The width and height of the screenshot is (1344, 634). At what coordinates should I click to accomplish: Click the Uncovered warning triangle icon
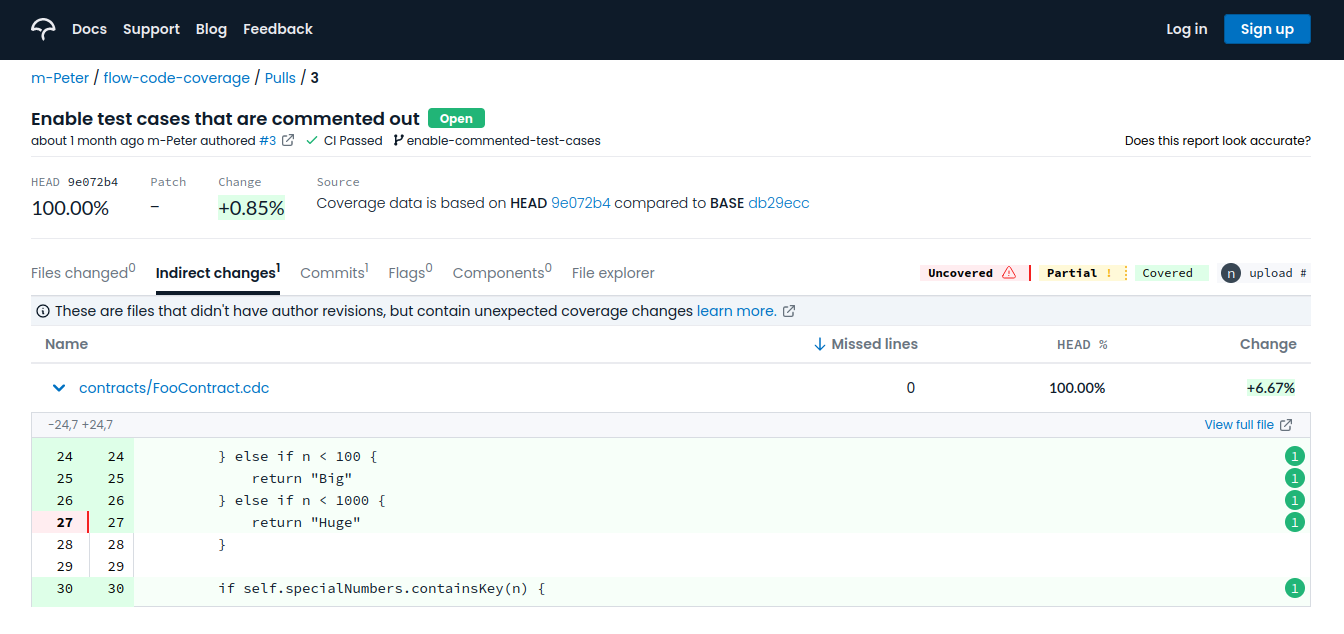[1009, 272]
